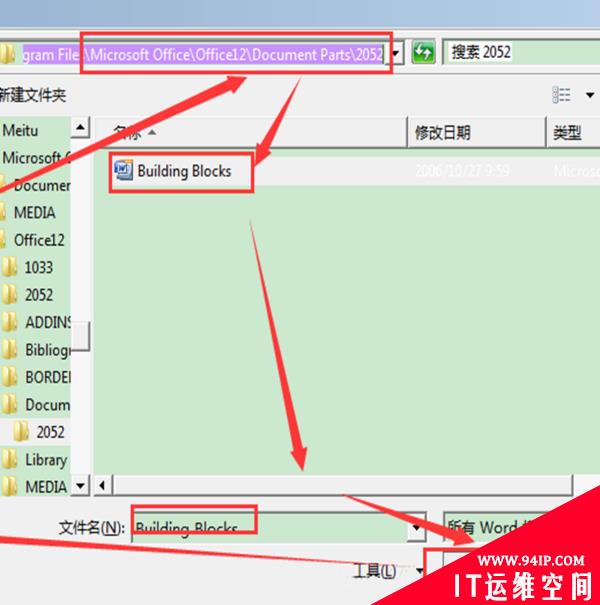
Task: Click the green refresh button beside address bar
Action: click(x=423, y=52)
